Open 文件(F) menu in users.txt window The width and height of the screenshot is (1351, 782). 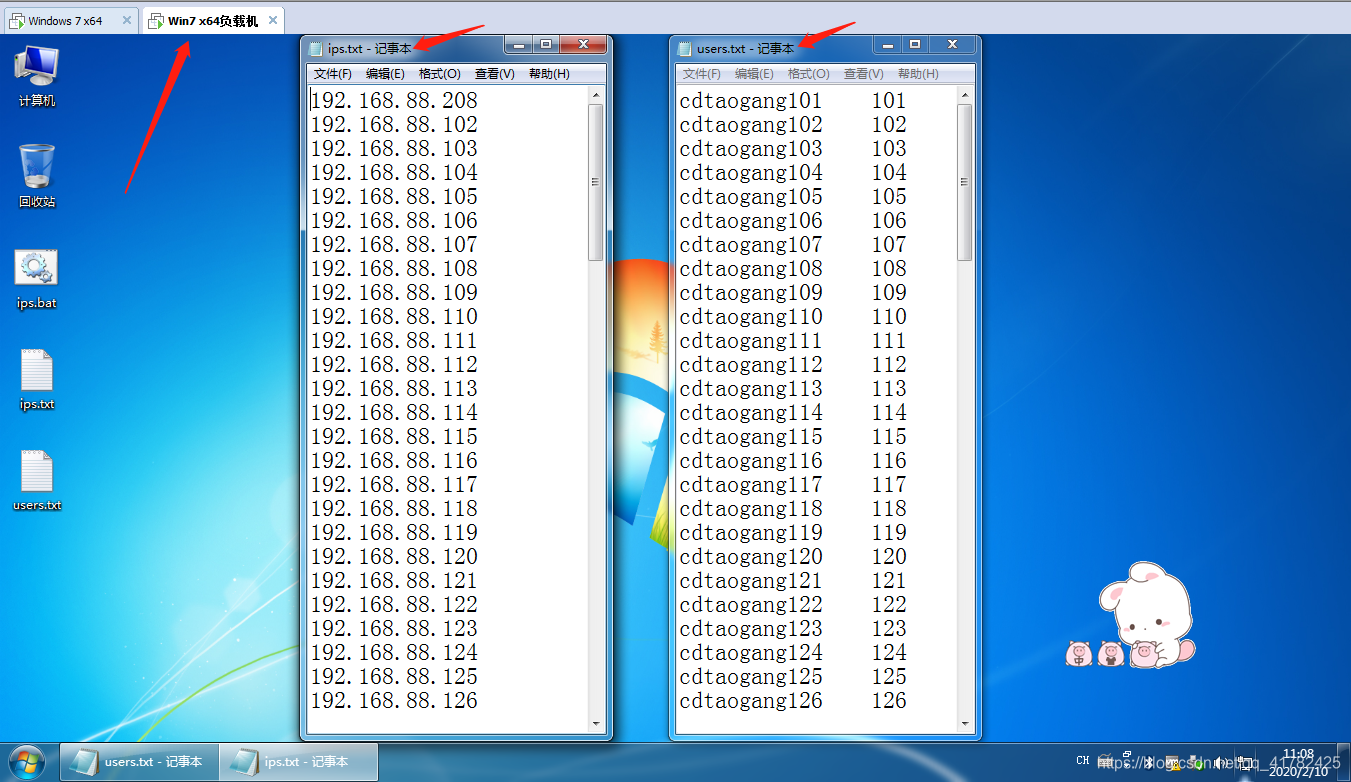pos(702,74)
